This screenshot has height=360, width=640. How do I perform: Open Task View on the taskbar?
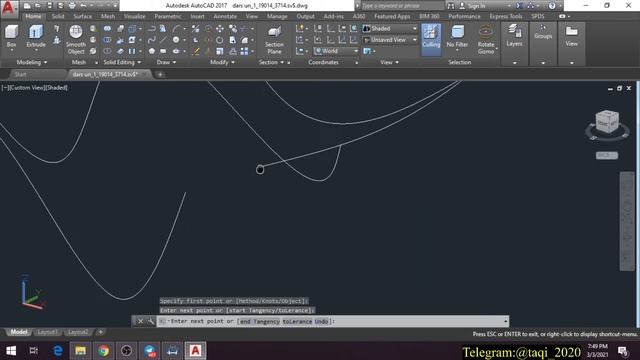pyautogui.click(x=34, y=351)
